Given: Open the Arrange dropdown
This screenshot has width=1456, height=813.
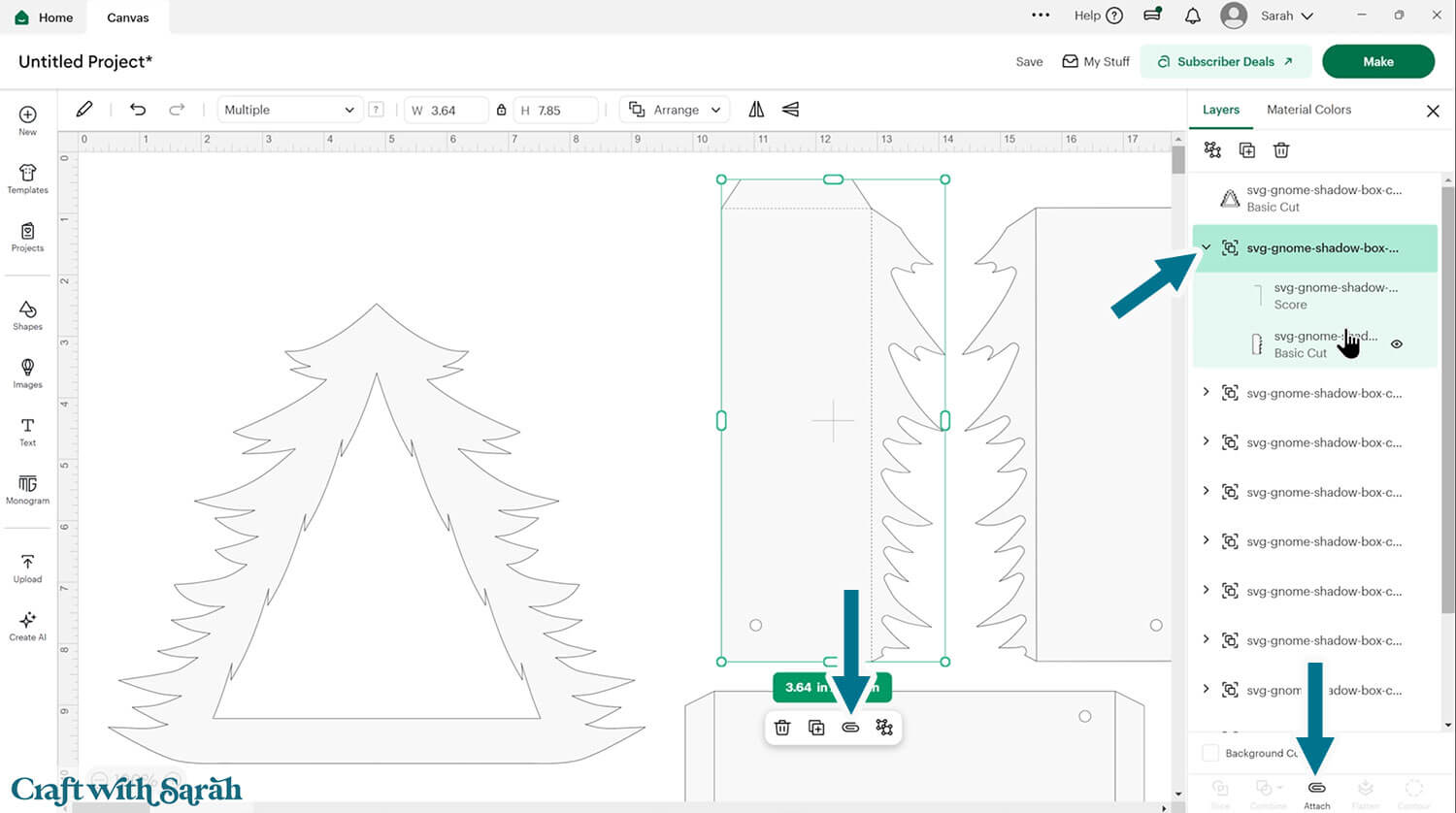Looking at the screenshot, I should (x=676, y=110).
